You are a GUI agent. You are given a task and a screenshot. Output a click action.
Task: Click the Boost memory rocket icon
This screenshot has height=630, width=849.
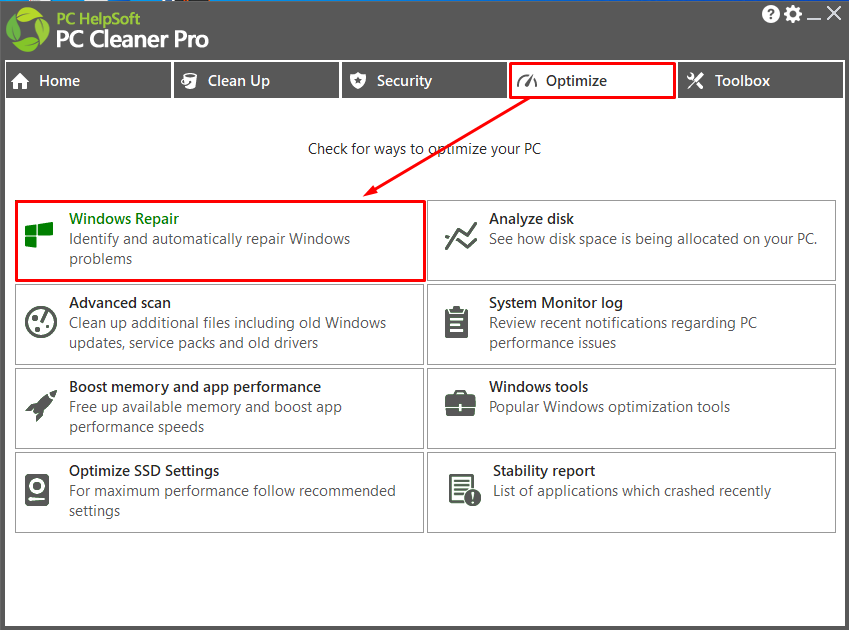(x=41, y=405)
